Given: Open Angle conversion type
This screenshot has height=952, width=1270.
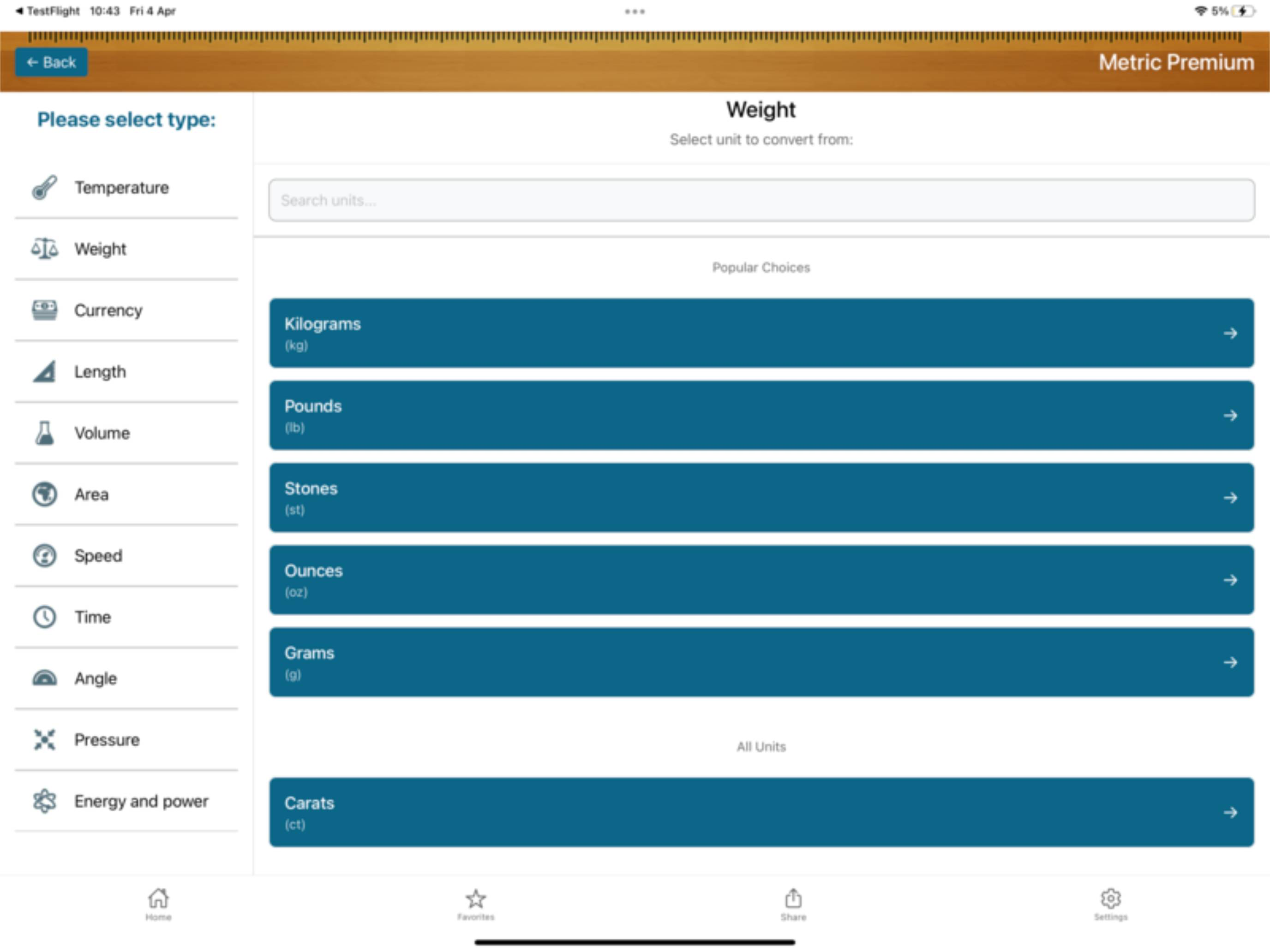Looking at the screenshot, I should 126,679.
